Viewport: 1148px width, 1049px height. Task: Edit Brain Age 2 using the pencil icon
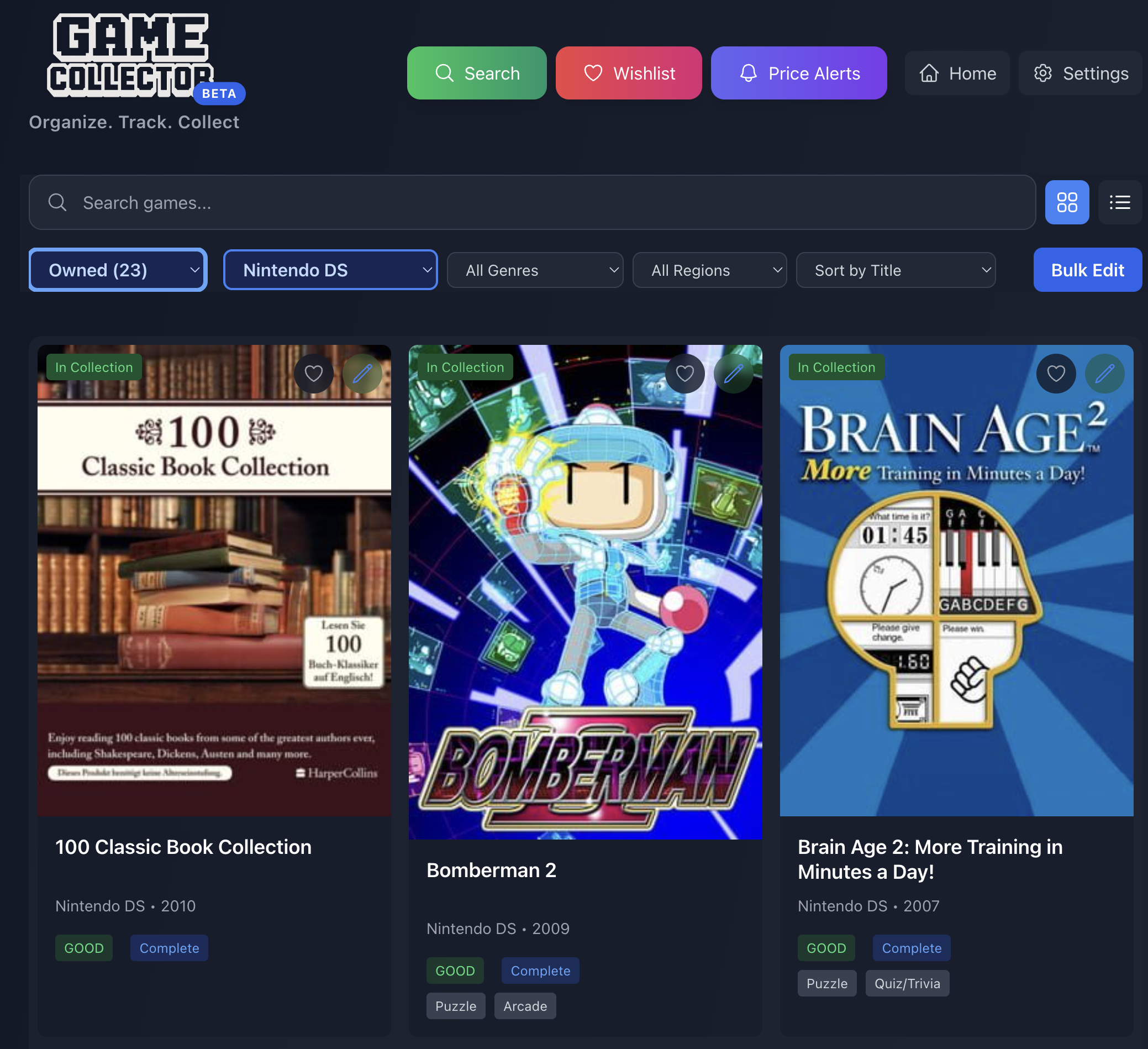[x=1105, y=373]
